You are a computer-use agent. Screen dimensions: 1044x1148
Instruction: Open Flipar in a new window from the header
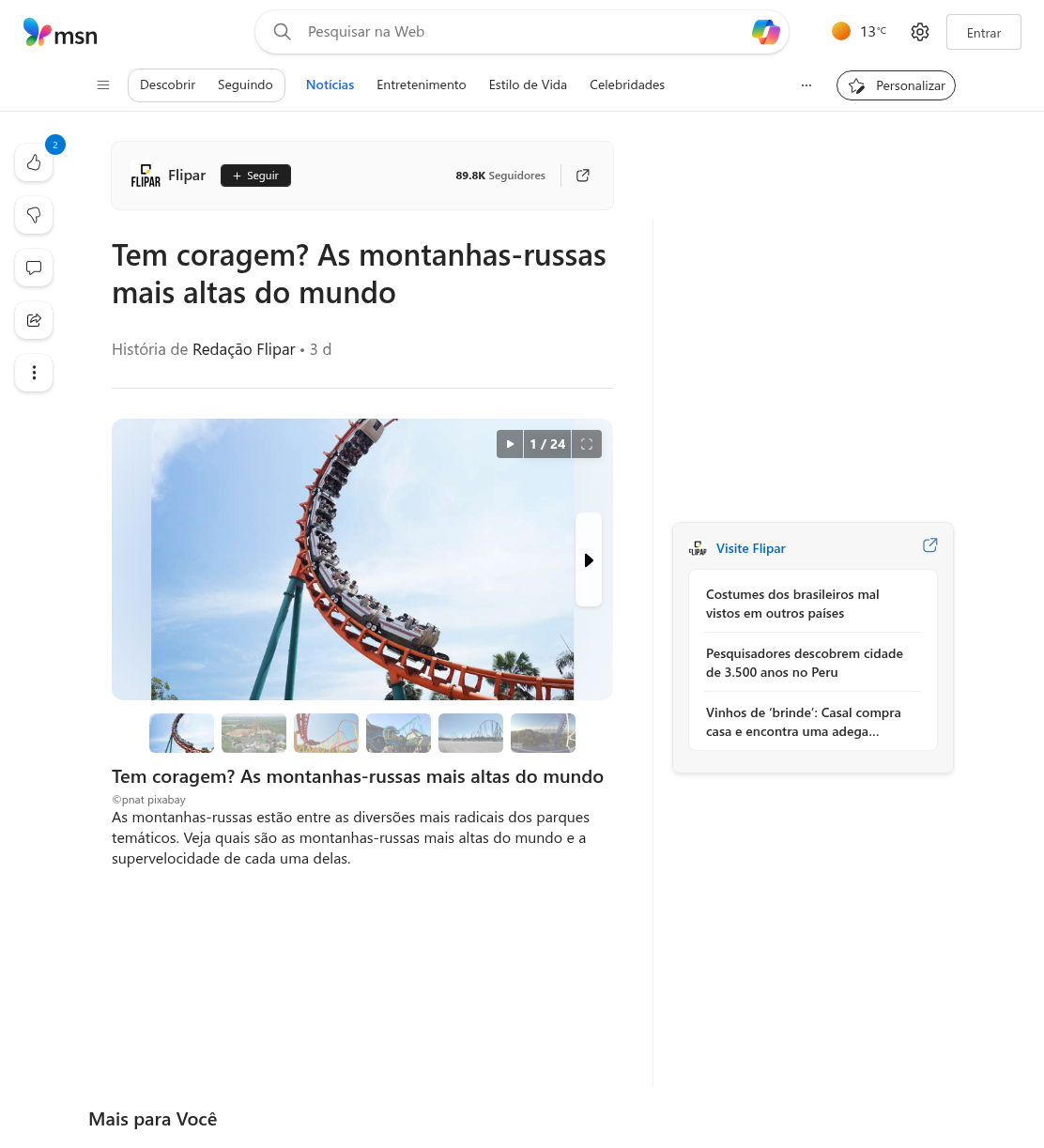click(583, 176)
